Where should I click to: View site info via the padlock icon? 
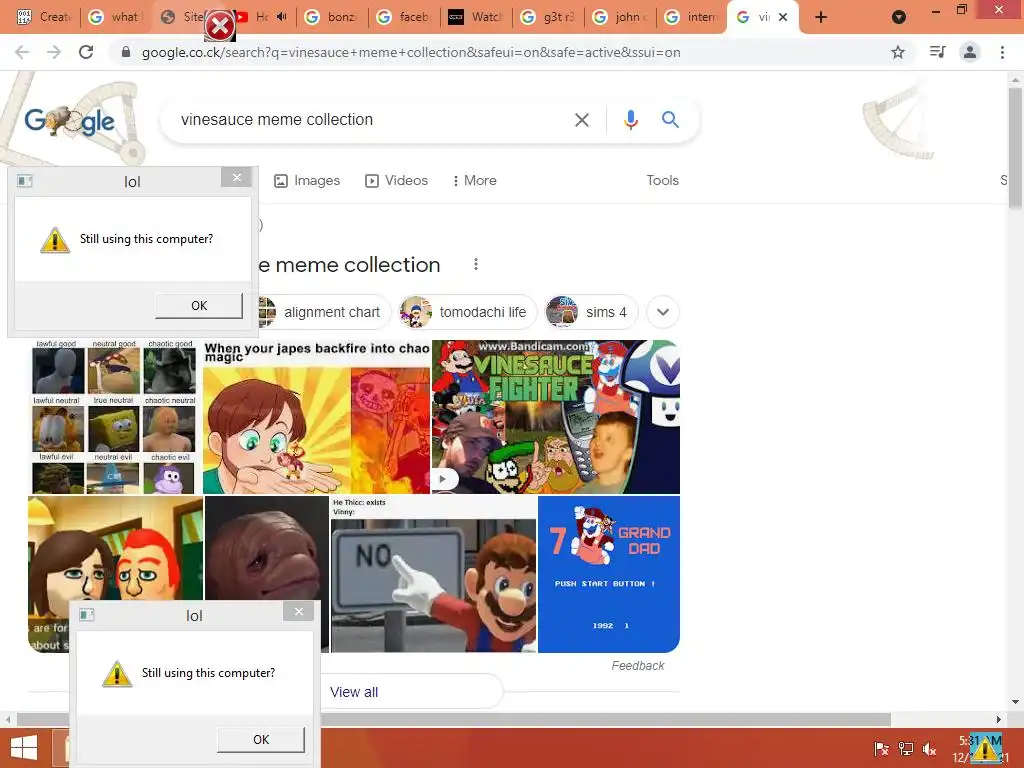click(x=126, y=52)
